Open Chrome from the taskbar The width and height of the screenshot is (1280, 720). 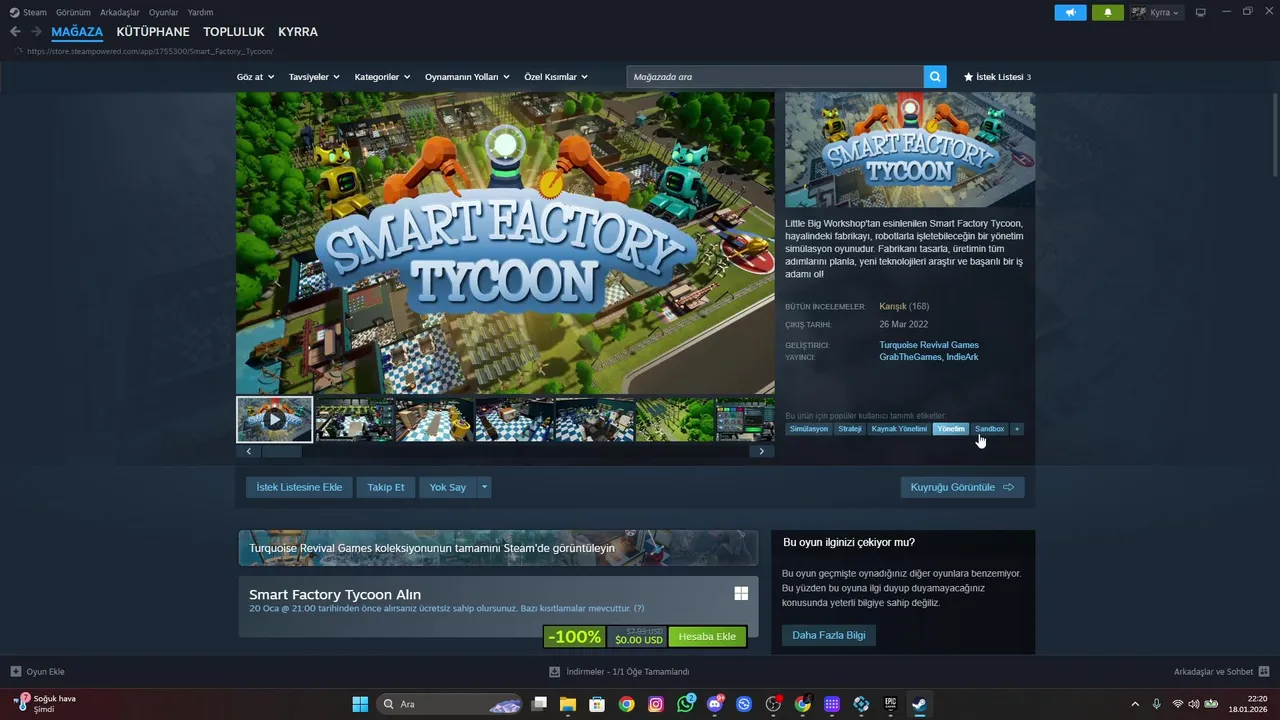click(626, 704)
